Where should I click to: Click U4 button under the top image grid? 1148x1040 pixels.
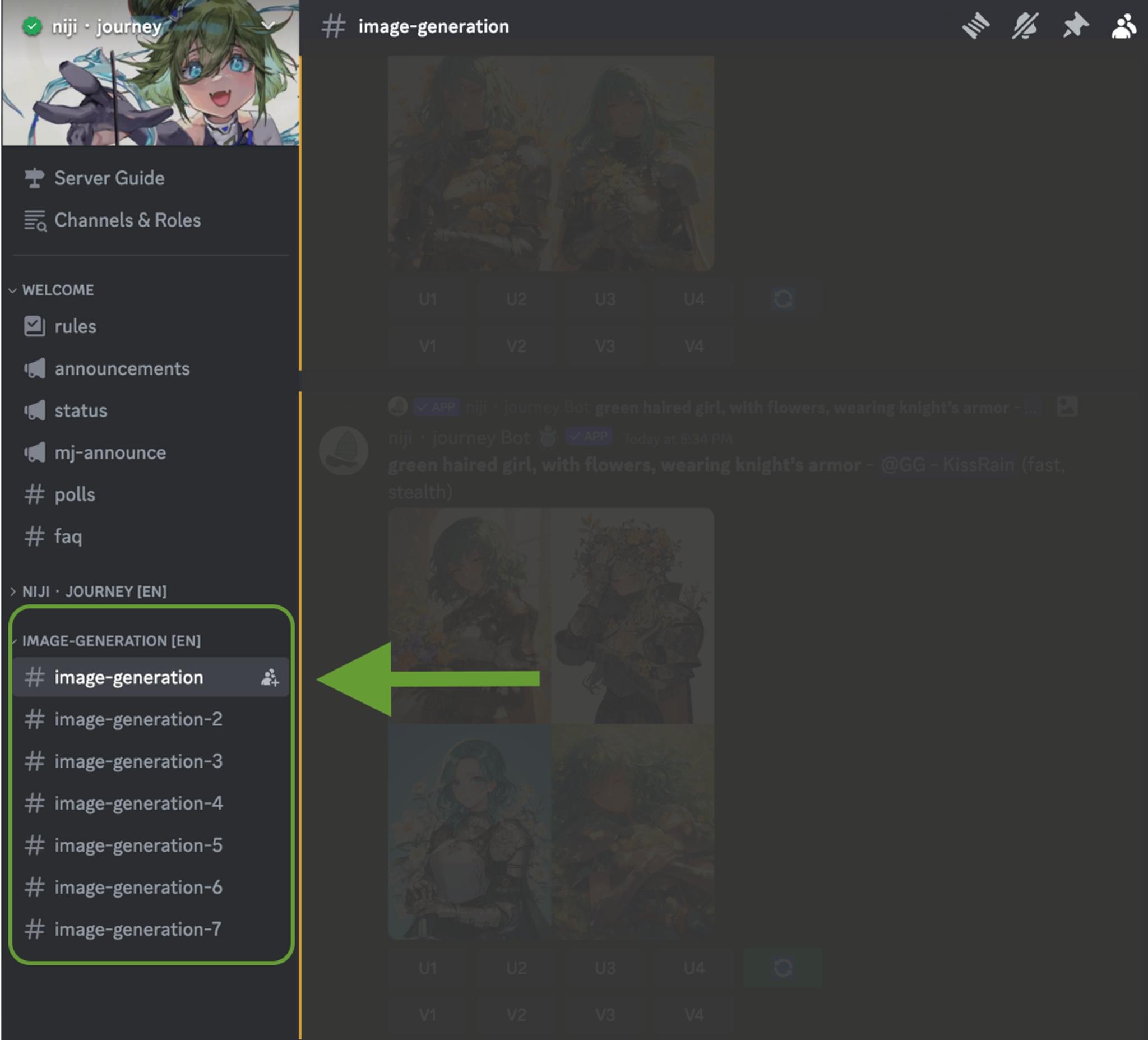click(694, 299)
